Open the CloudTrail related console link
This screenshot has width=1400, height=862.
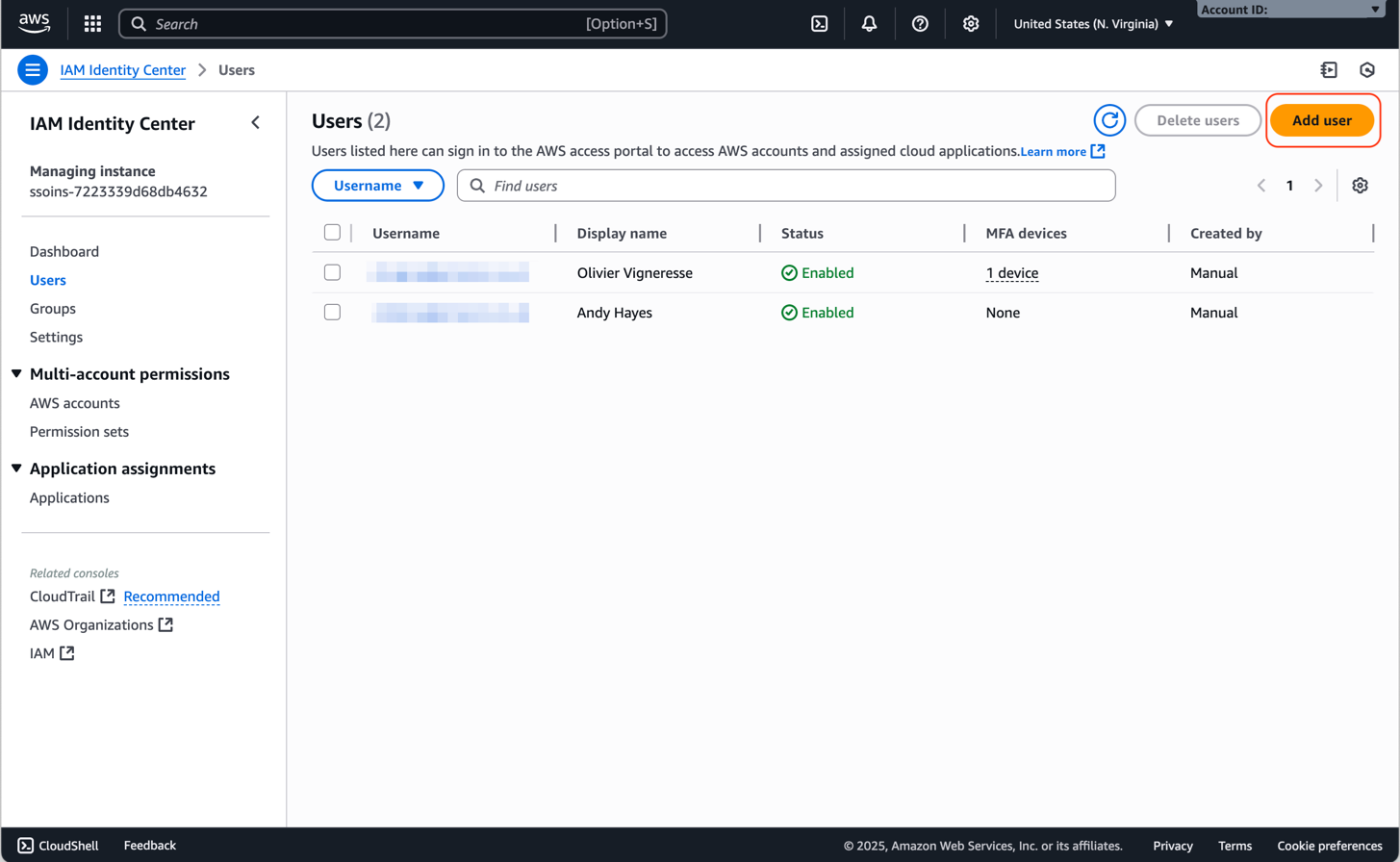coord(63,596)
